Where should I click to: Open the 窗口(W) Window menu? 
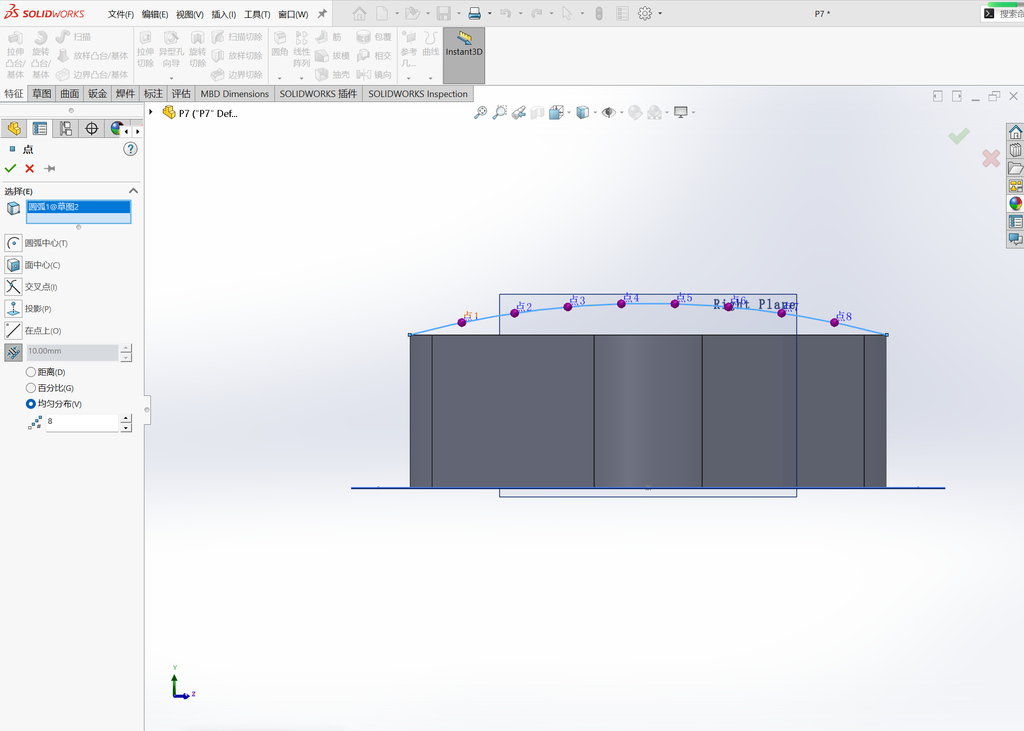click(293, 14)
